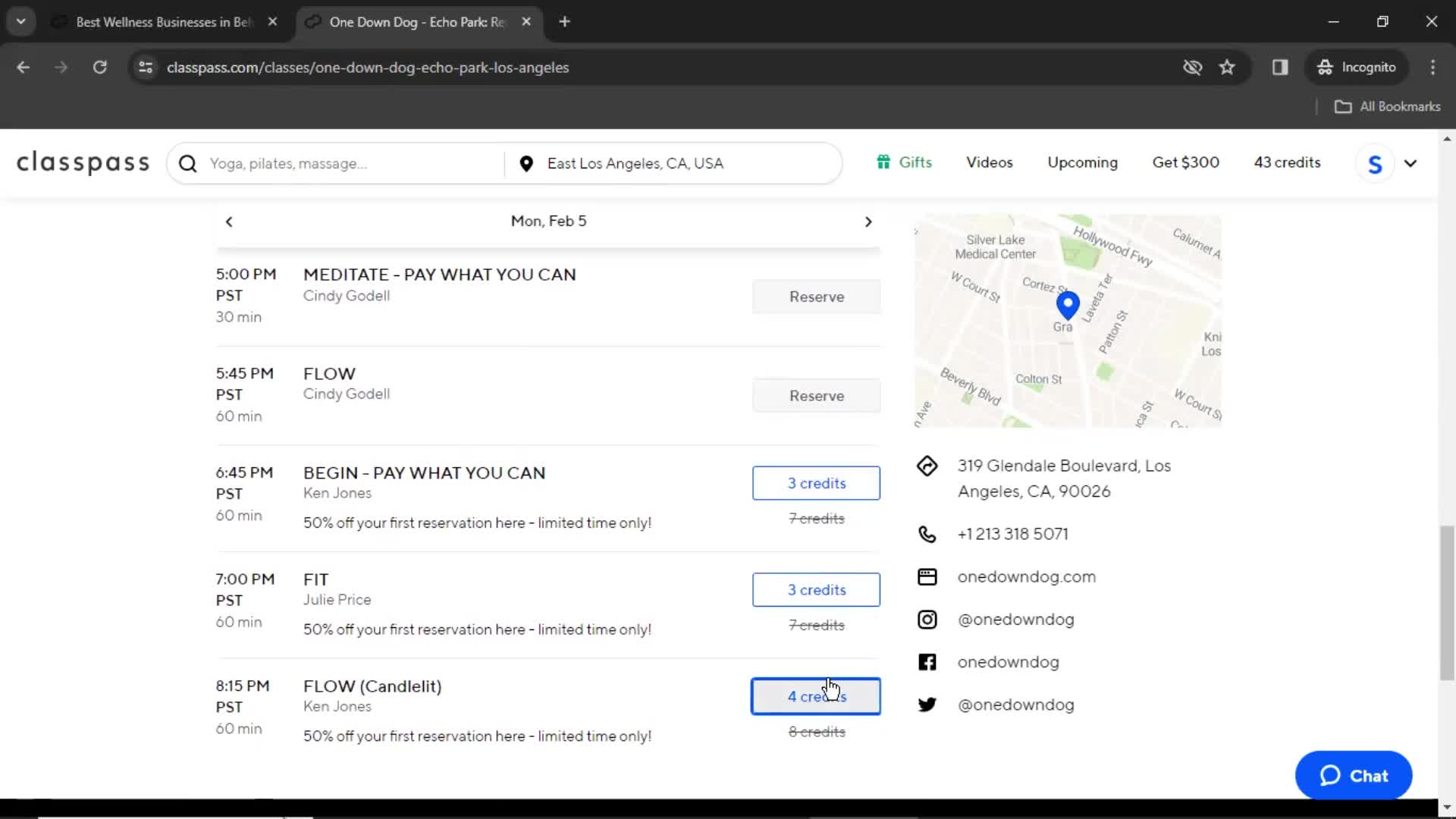Click the 43 credits balance display

pyautogui.click(x=1288, y=162)
